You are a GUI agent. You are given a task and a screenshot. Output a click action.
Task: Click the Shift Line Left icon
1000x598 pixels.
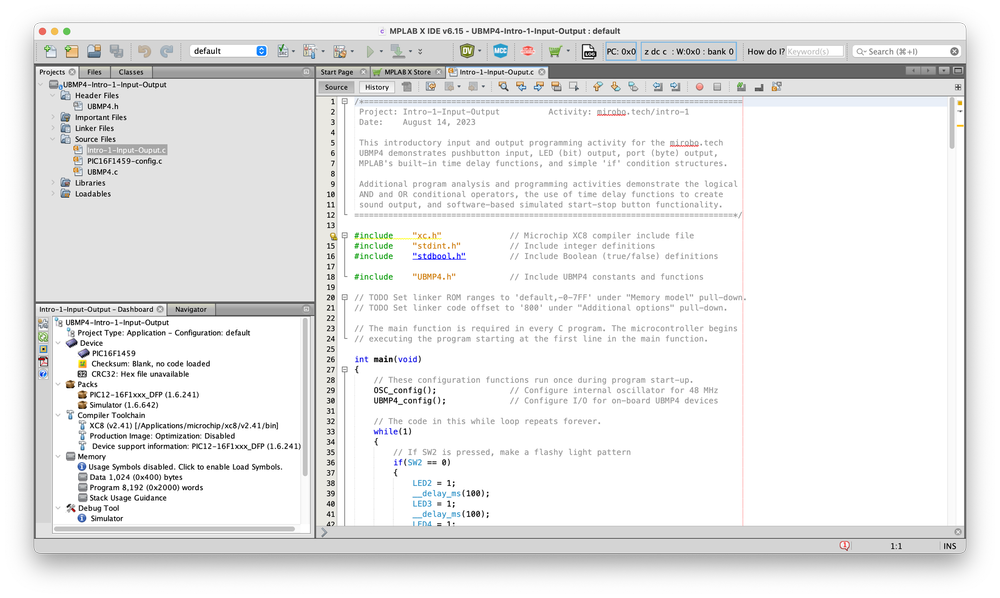[658, 87]
